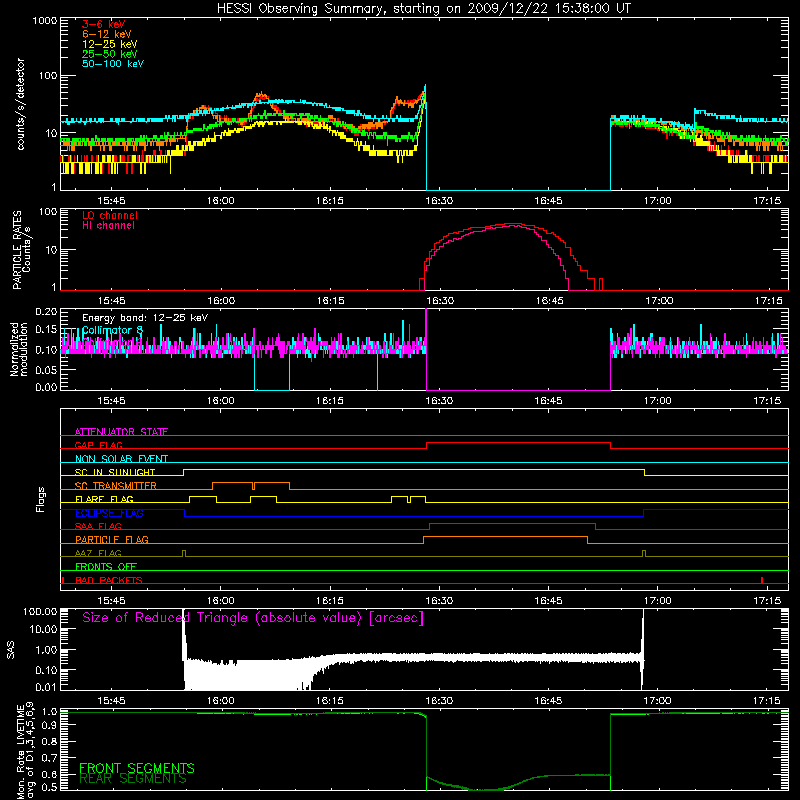Select the ATTENUATOR STATE flag label

pos(121,432)
